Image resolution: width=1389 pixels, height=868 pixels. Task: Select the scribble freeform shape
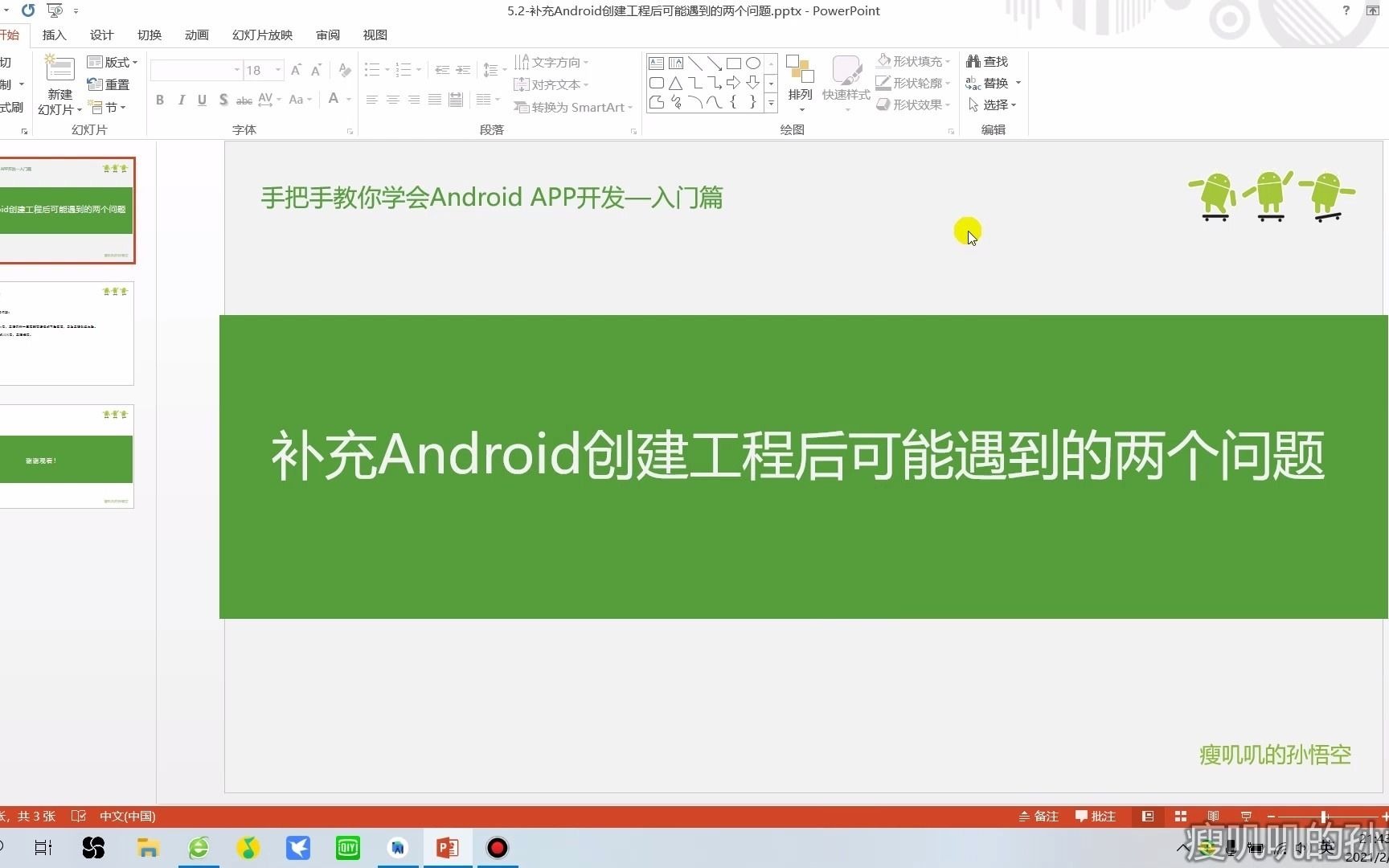676,102
